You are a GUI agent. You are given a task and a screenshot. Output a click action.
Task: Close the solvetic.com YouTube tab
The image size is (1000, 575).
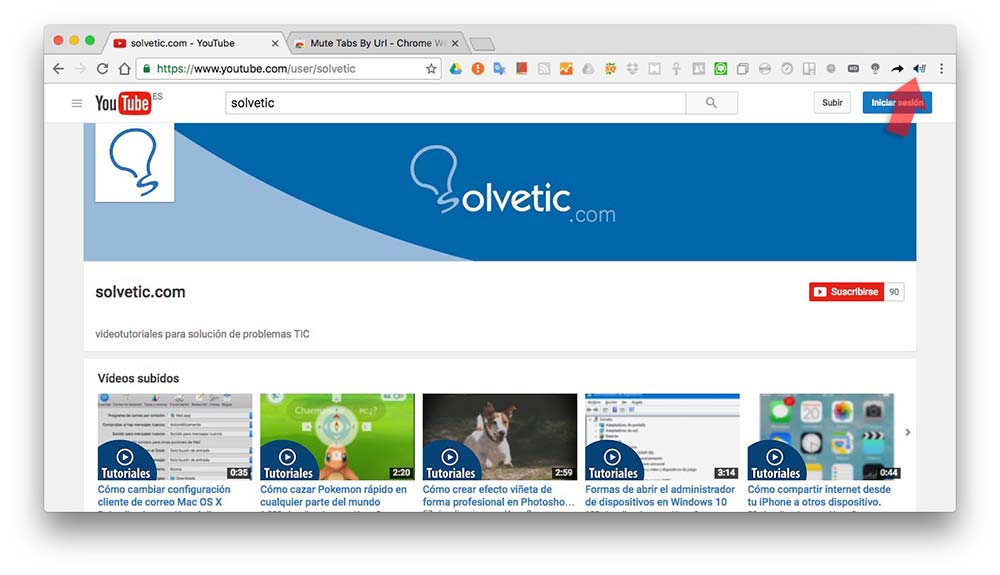(x=275, y=43)
